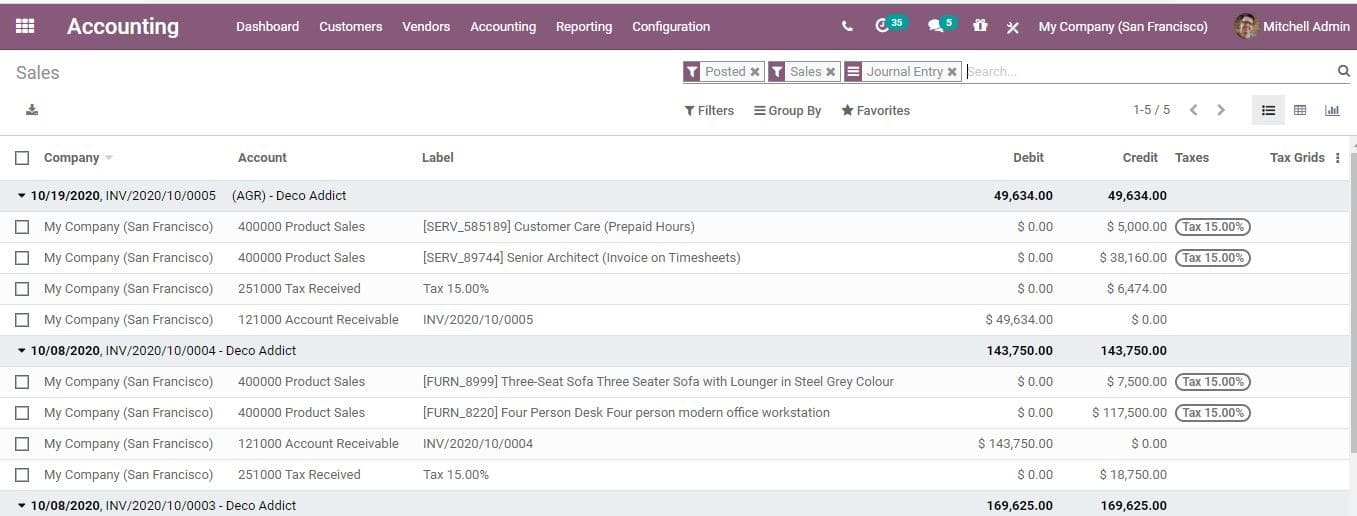Image resolution: width=1357 pixels, height=516 pixels.
Task: Collapse the INV/2020/10/0005 group
Action: (x=22, y=196)
